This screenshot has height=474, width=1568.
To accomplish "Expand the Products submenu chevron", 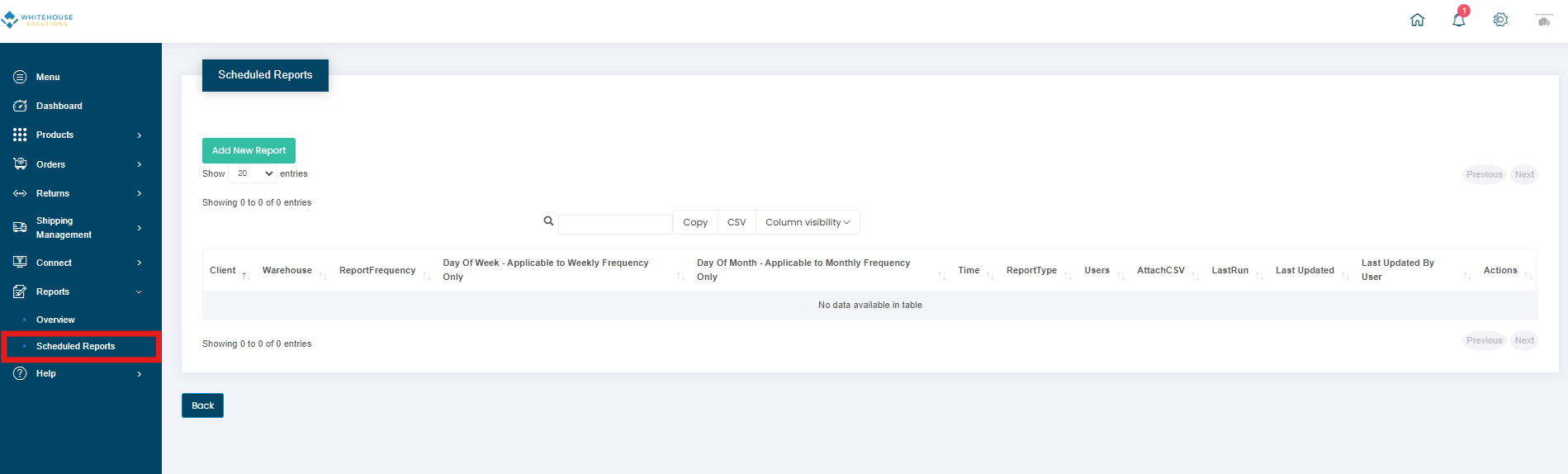I will 139,135.
